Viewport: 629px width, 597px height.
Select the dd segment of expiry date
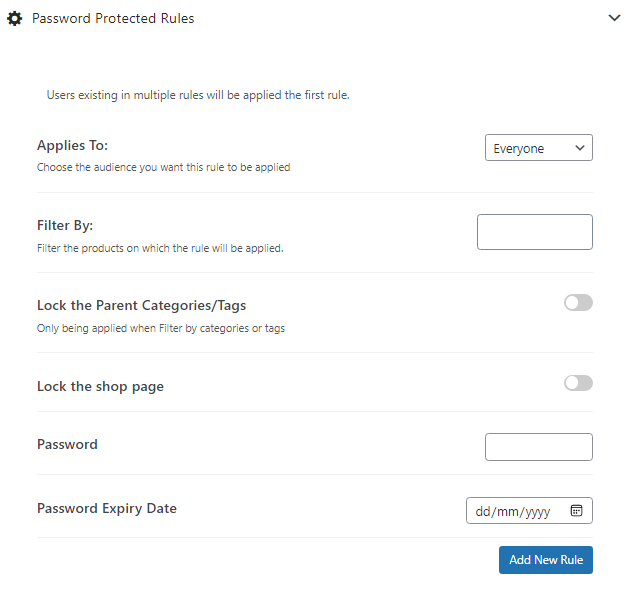pyautogui.click(x=483, y=512)
